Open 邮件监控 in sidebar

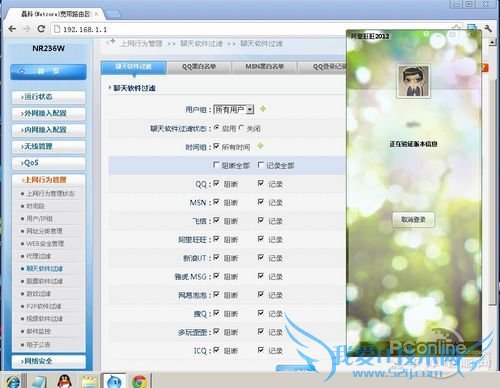click(x=38, y=331)
